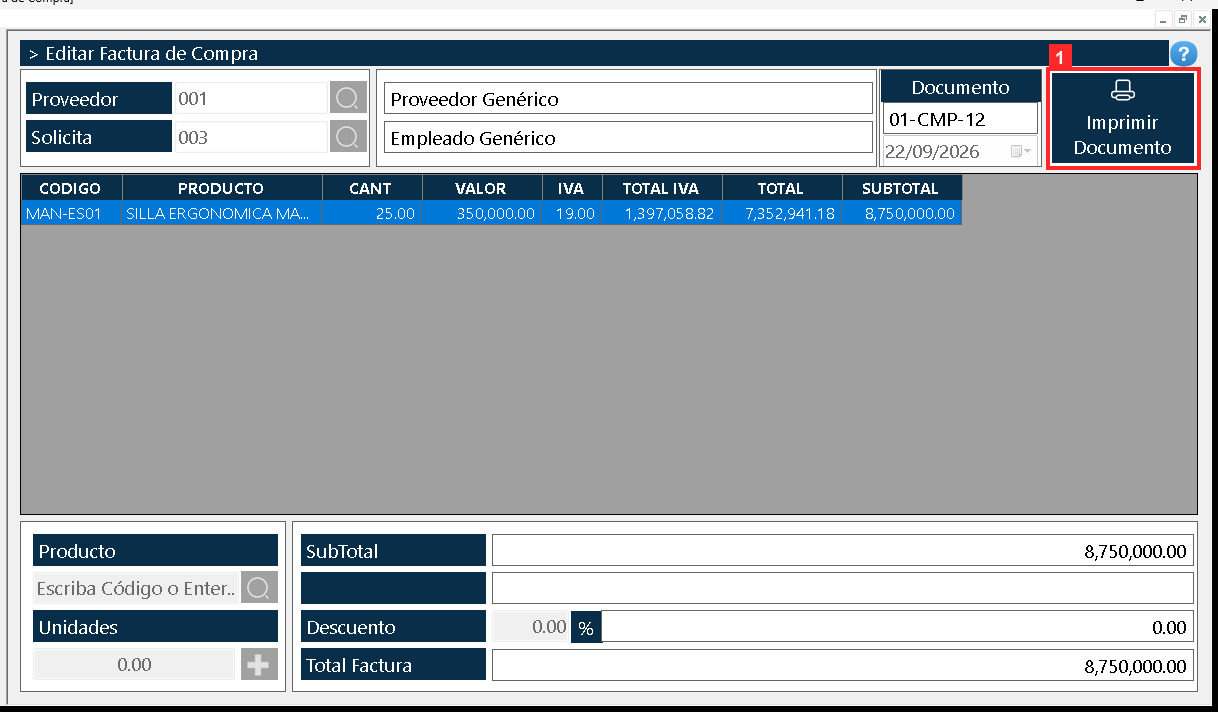This screenshot has width=1218, height=712.
Task: Click the total IVA cell 1,397,058.82
Action: tap(662, 213)
